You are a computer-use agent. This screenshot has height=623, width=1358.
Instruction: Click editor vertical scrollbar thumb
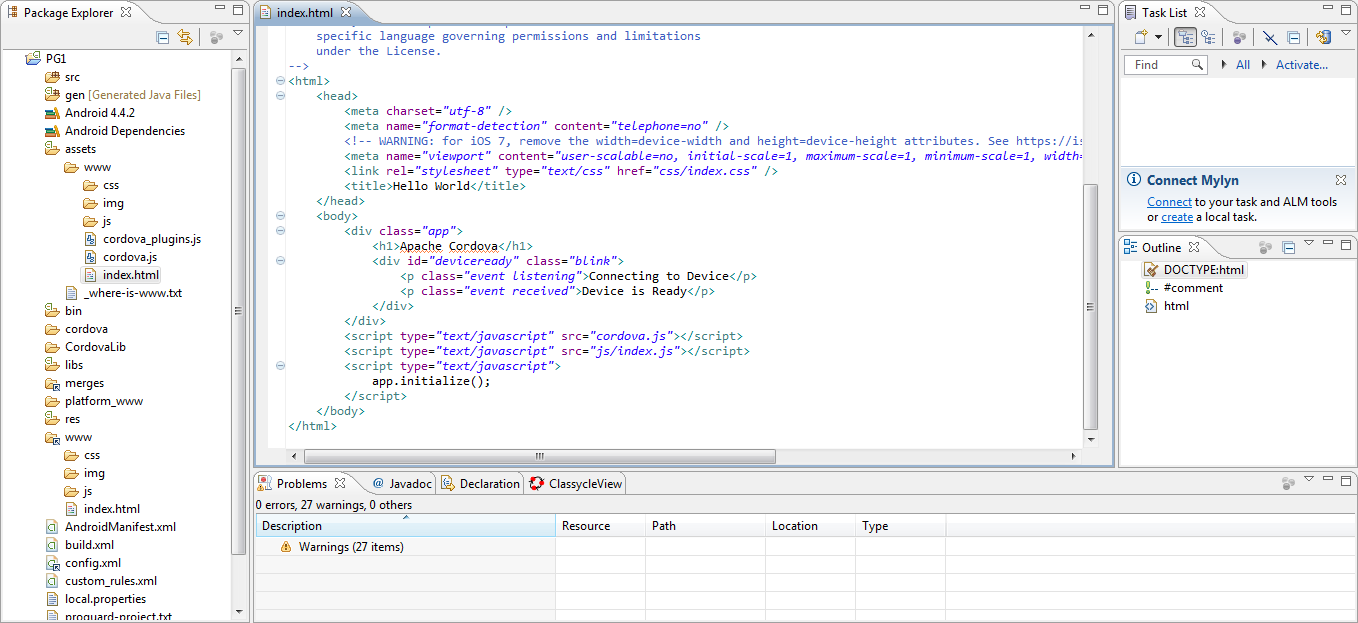click(1091, 306)
